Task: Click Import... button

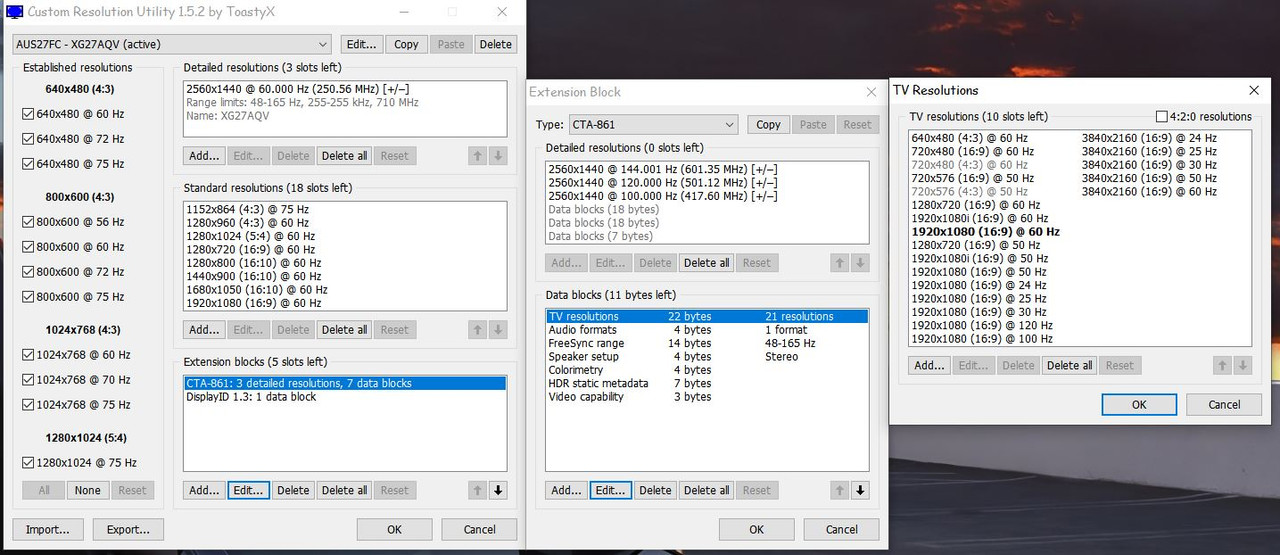Action: 48,530
